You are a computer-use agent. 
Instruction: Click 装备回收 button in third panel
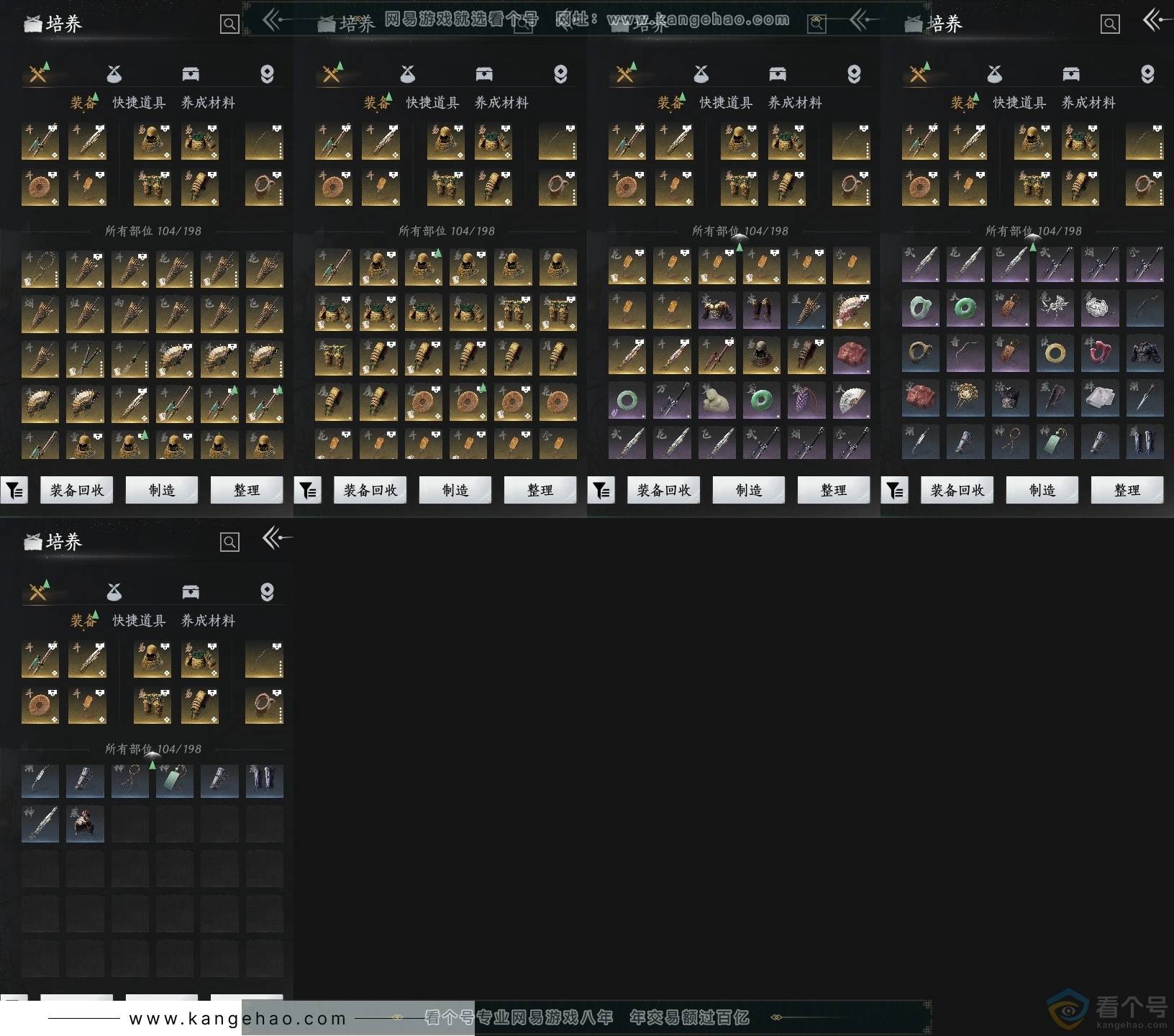[x=664, y=491]
